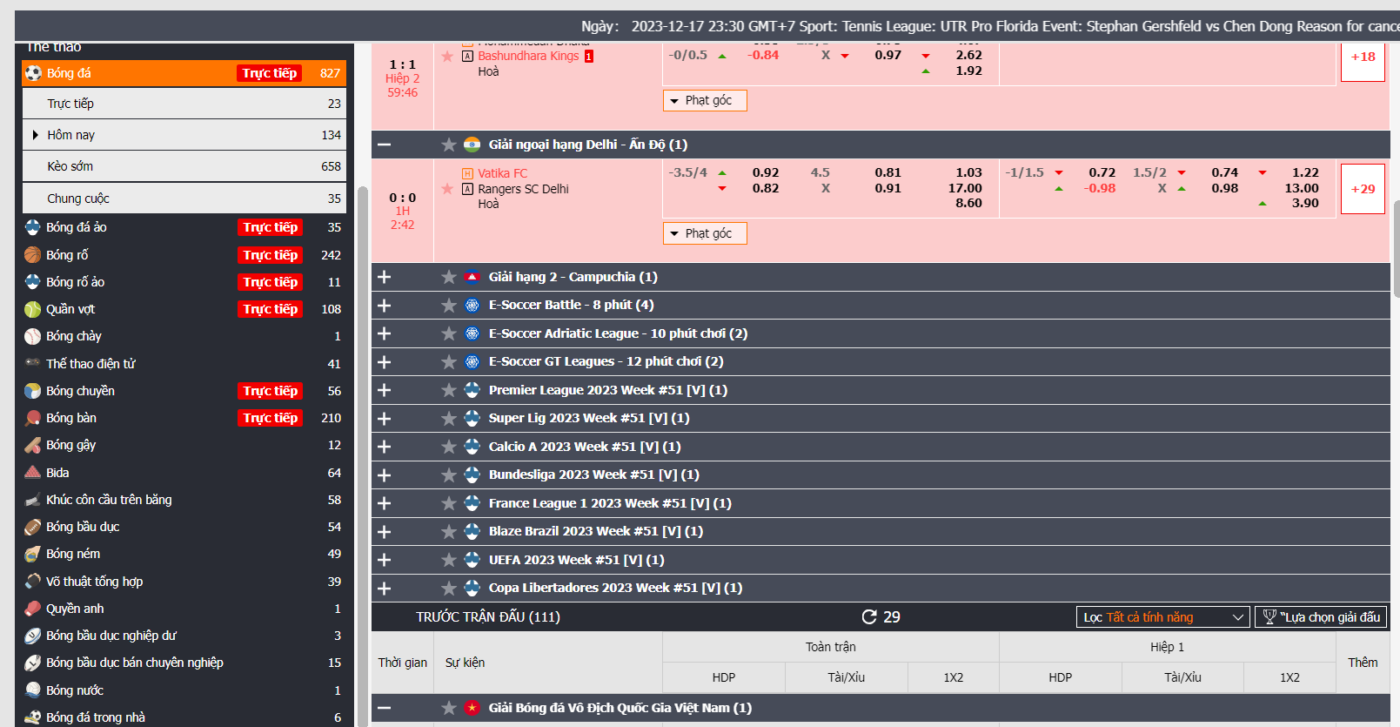The height and width of the screenshot is (727, 1400).
Task: Click the Hiệp 1 draw odds 3.90
Action: [x=1305, y=203]
